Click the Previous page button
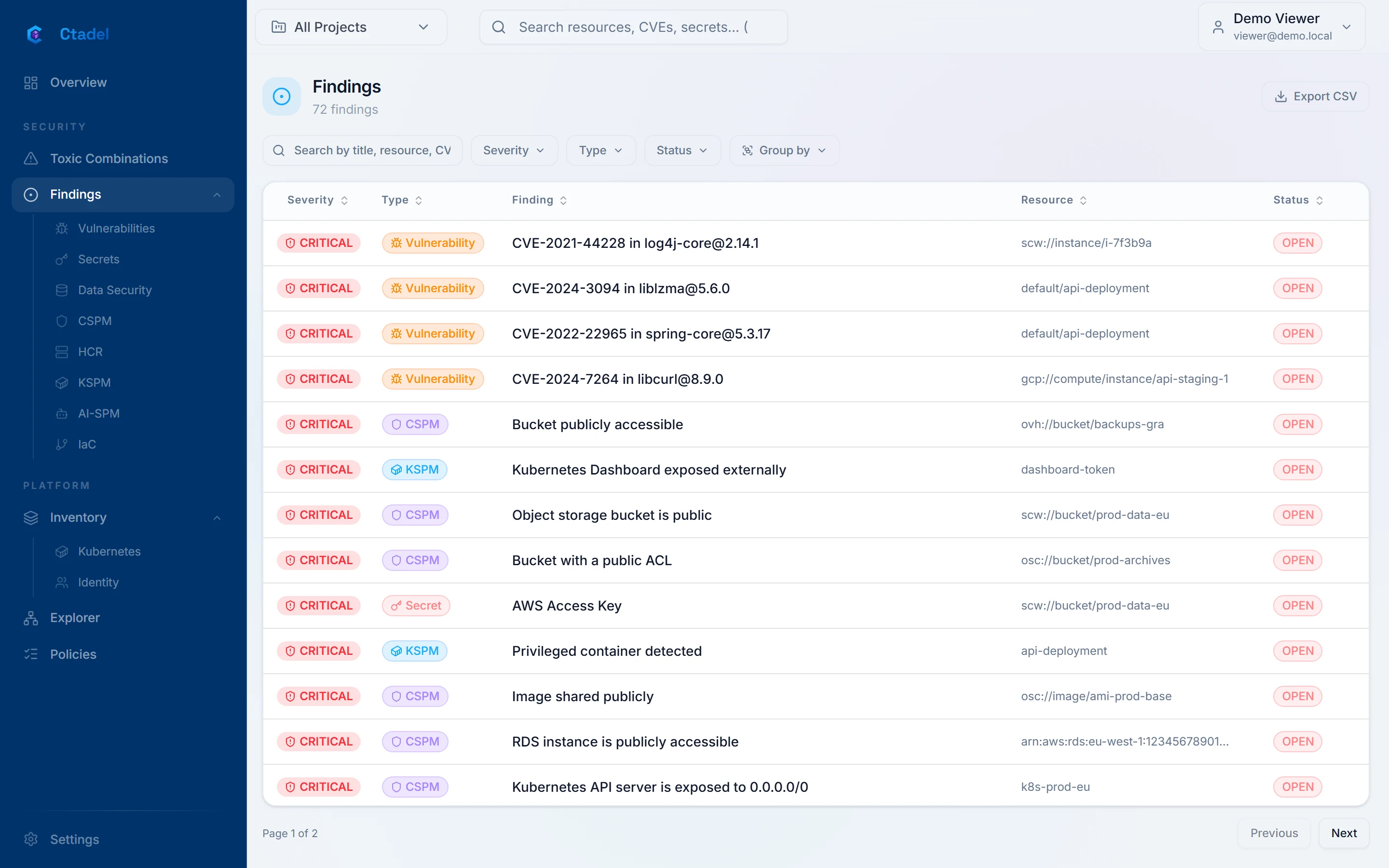 tap(1274, 833)
